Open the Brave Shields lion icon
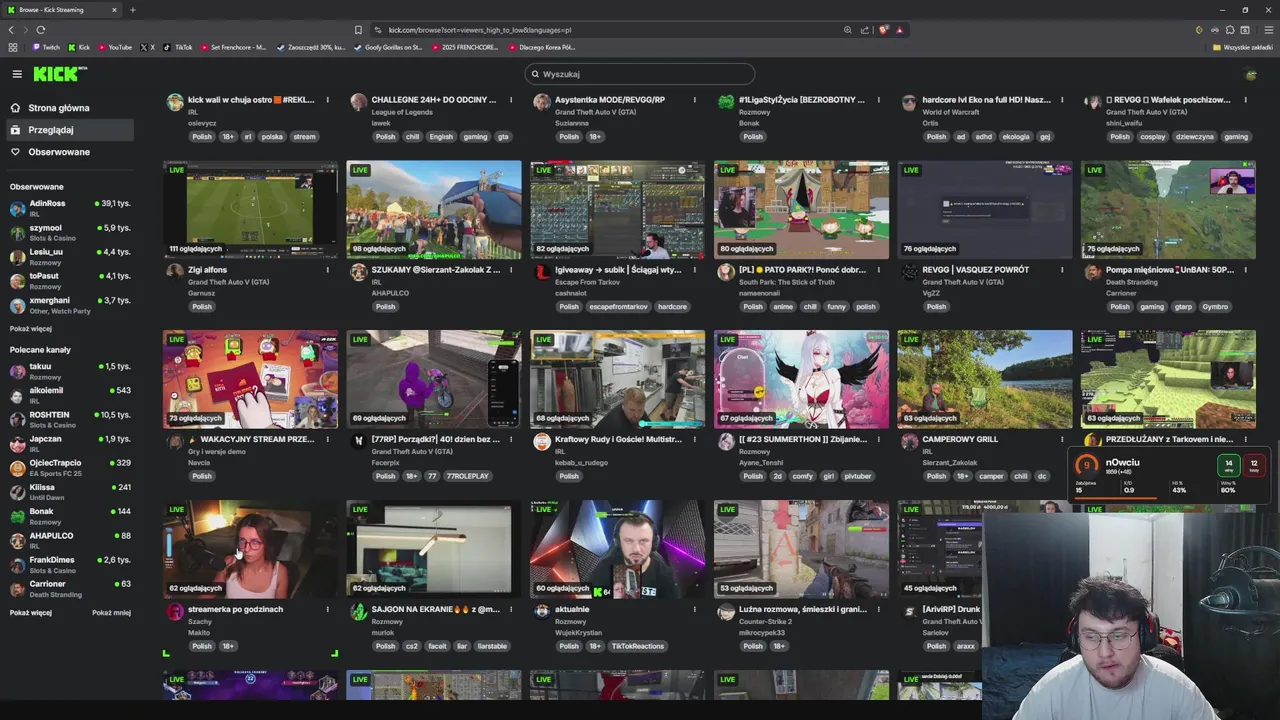Image resolution: width=1280 pixels, height=720 pixels. tap(883, 30)
